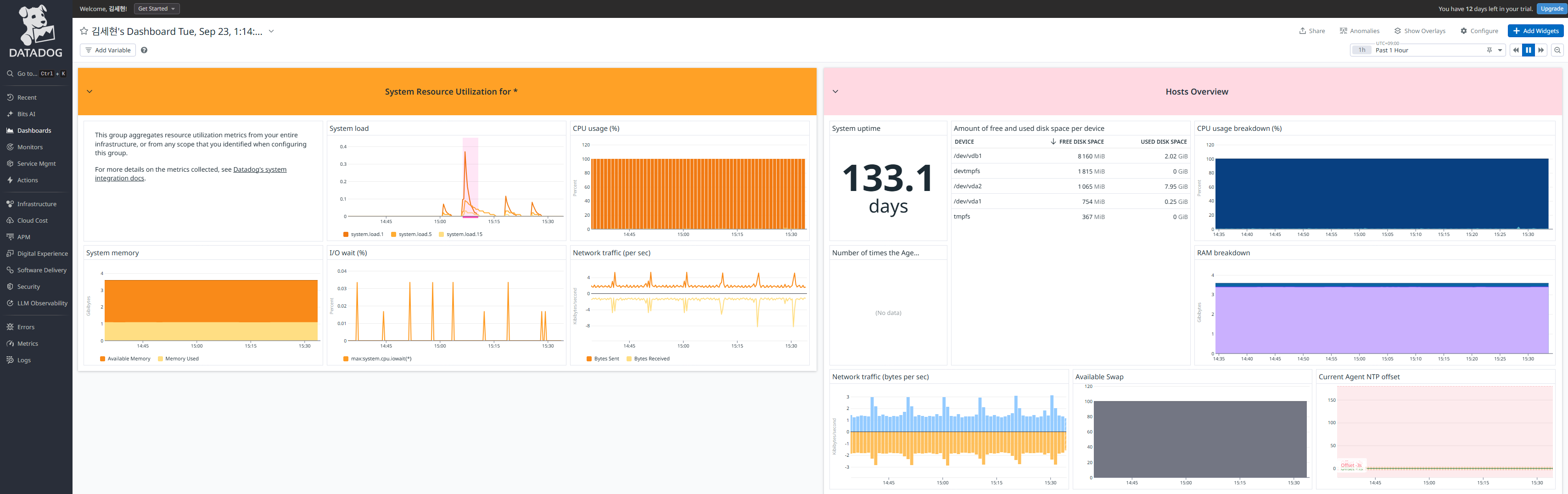Open Security from the sidebar

28,286
